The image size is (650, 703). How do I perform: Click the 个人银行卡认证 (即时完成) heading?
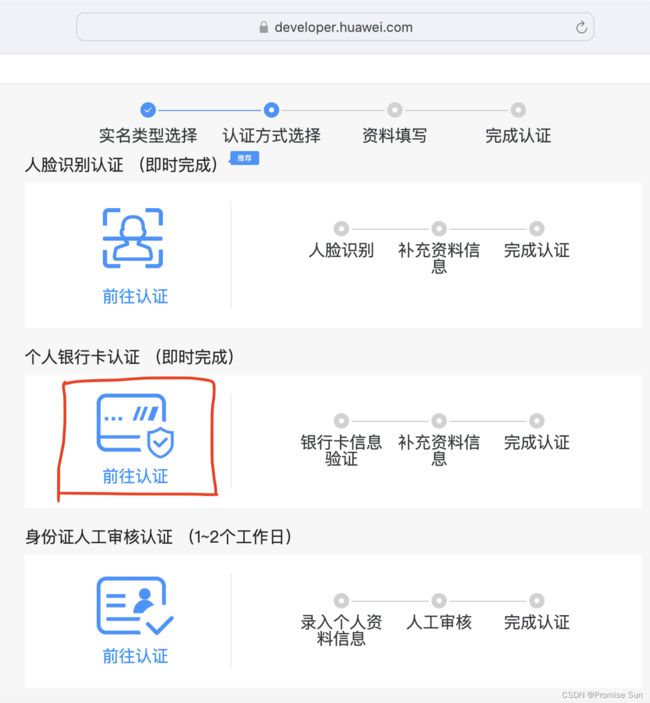click(130, 357)
